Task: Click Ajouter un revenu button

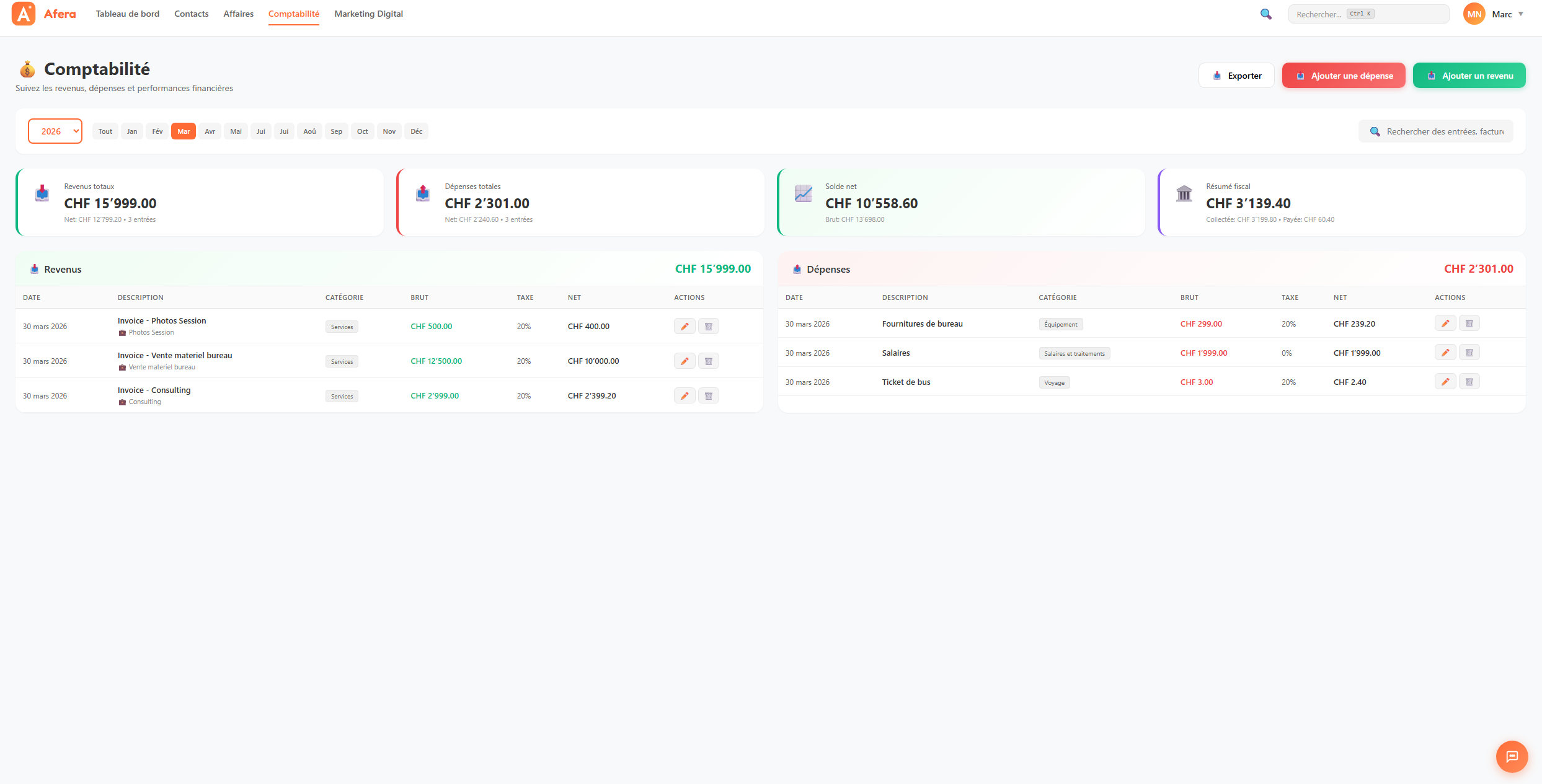Action: (x=1469, y=76)
